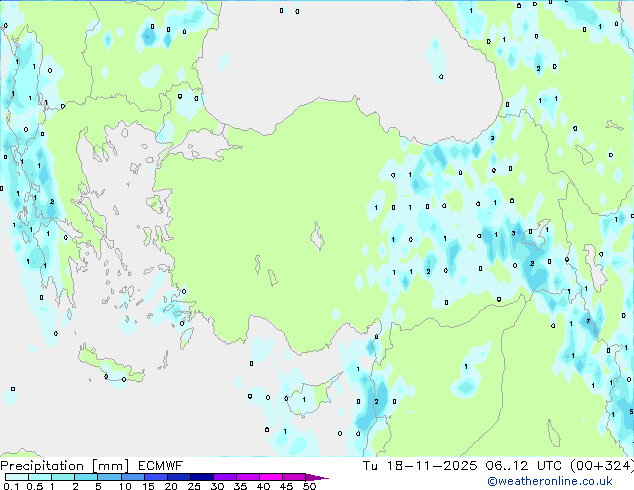
Task: Select the 5–10 mm legend swatch
Action: [x=109, y=477]
